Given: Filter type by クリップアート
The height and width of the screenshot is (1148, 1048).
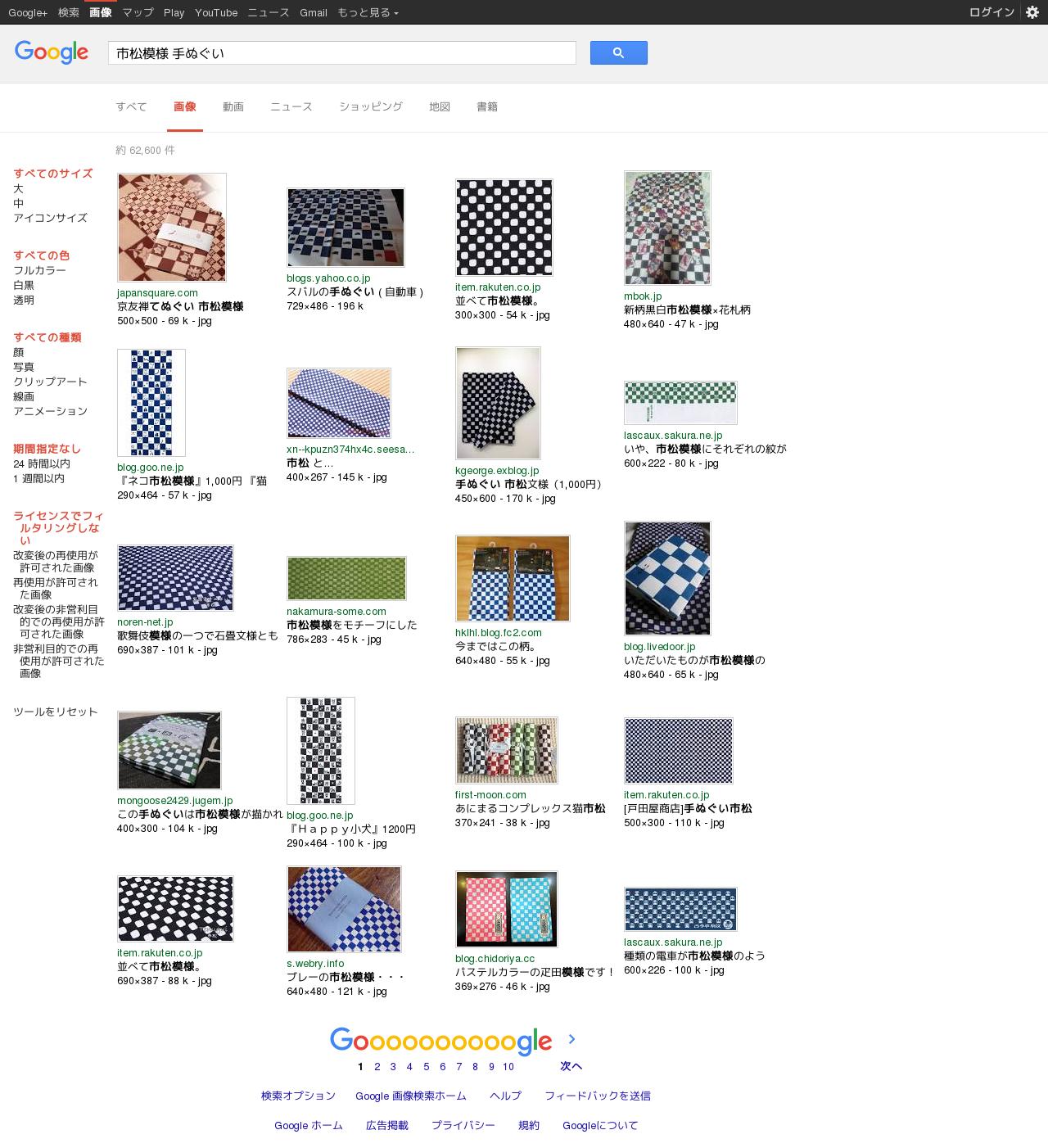Looking at the screenshot, I should tap(50, 382).
